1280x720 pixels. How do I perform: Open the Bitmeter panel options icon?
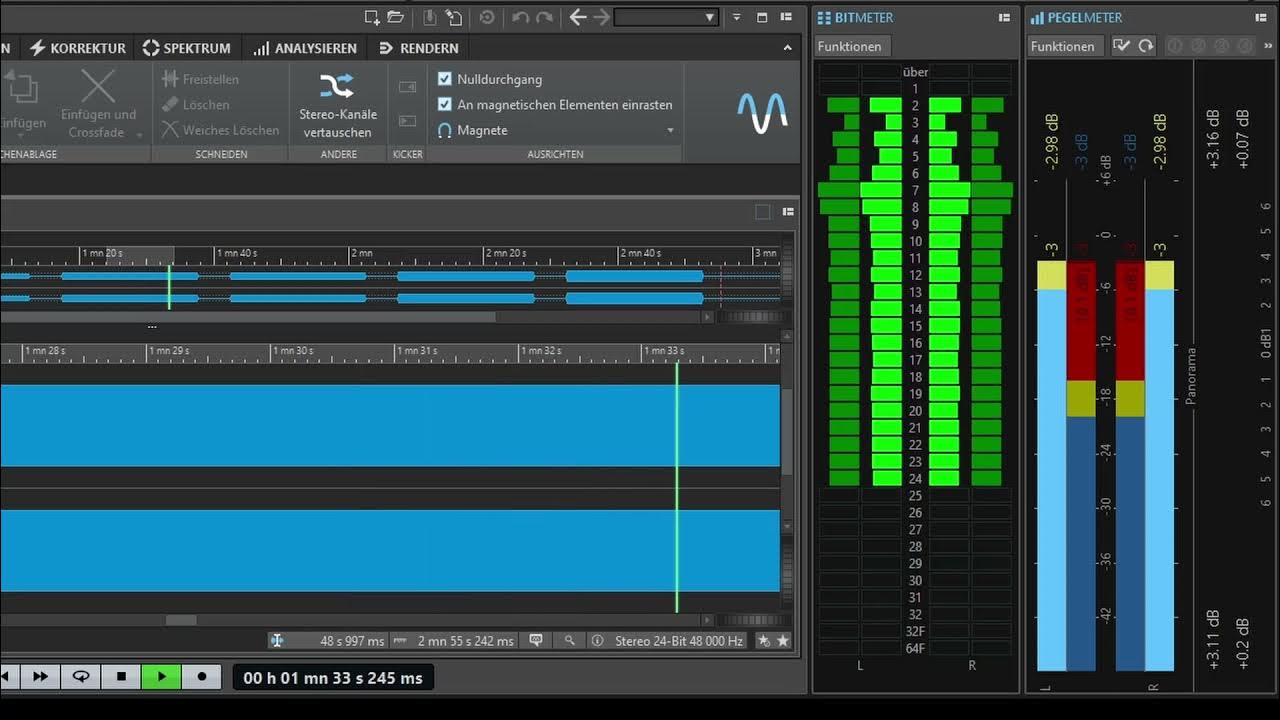(x=1004, y=18)
